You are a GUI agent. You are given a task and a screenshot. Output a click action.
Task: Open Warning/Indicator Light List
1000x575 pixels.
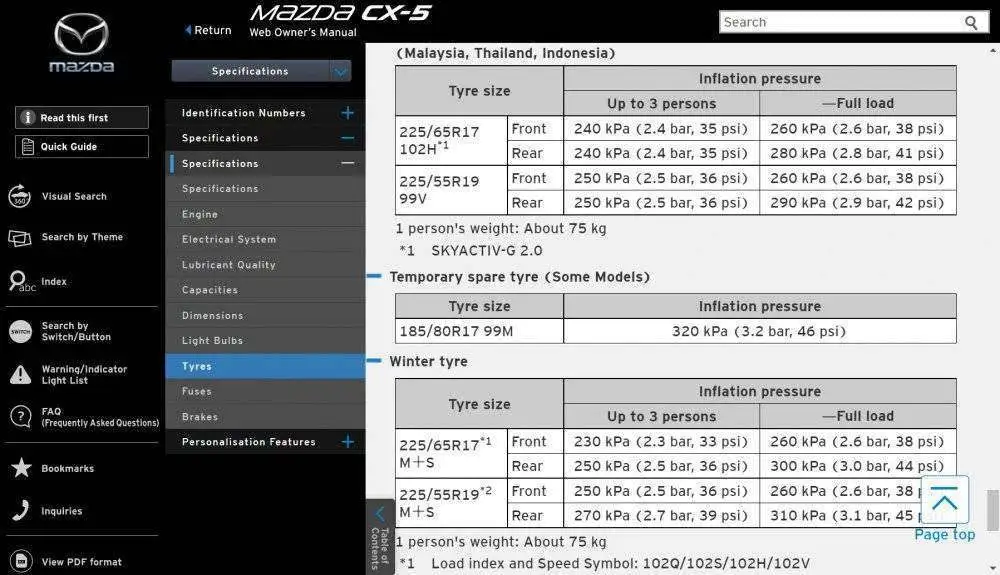point(83,375)
